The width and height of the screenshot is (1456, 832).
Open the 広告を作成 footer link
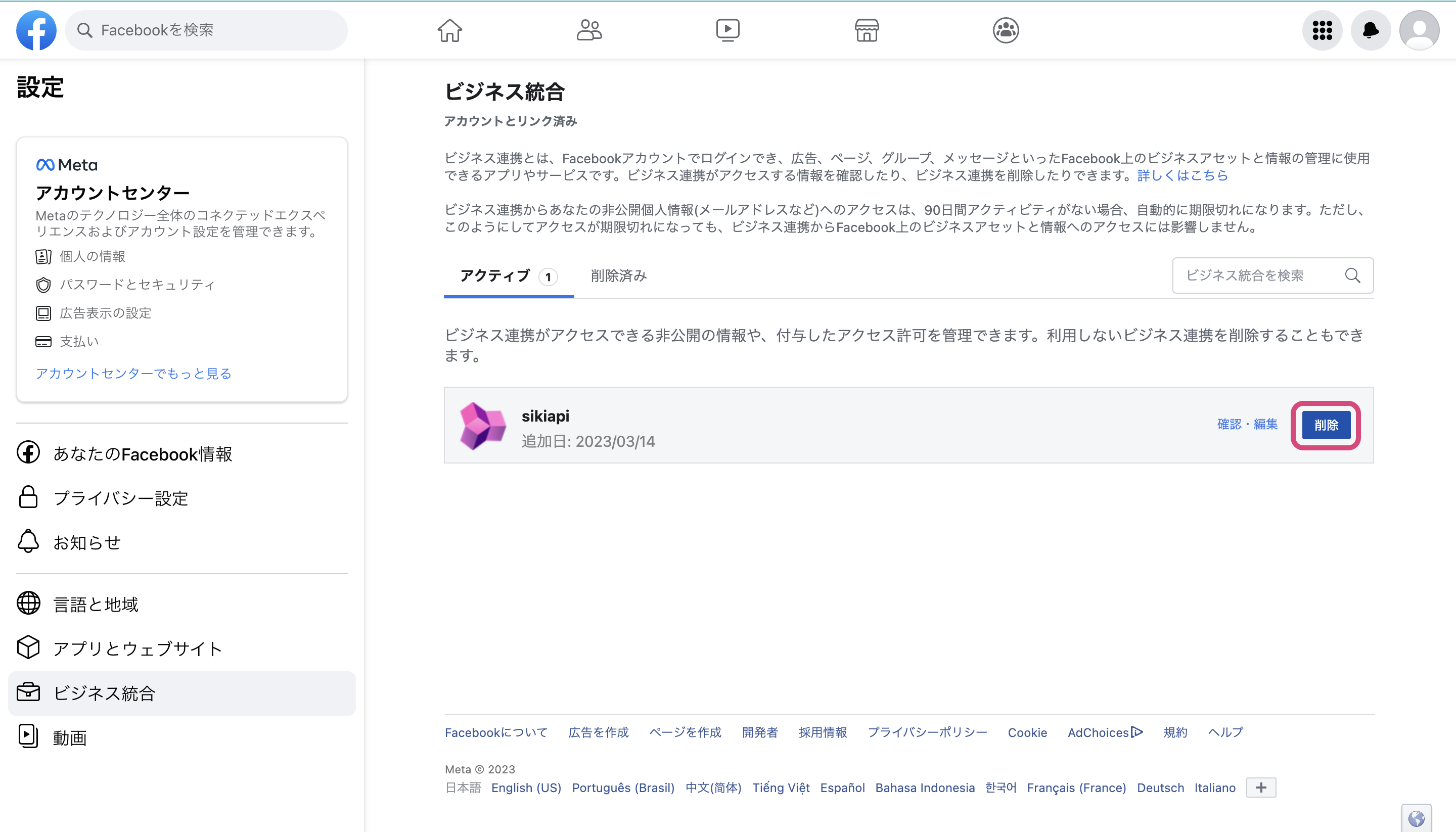[x=598, y=732]
